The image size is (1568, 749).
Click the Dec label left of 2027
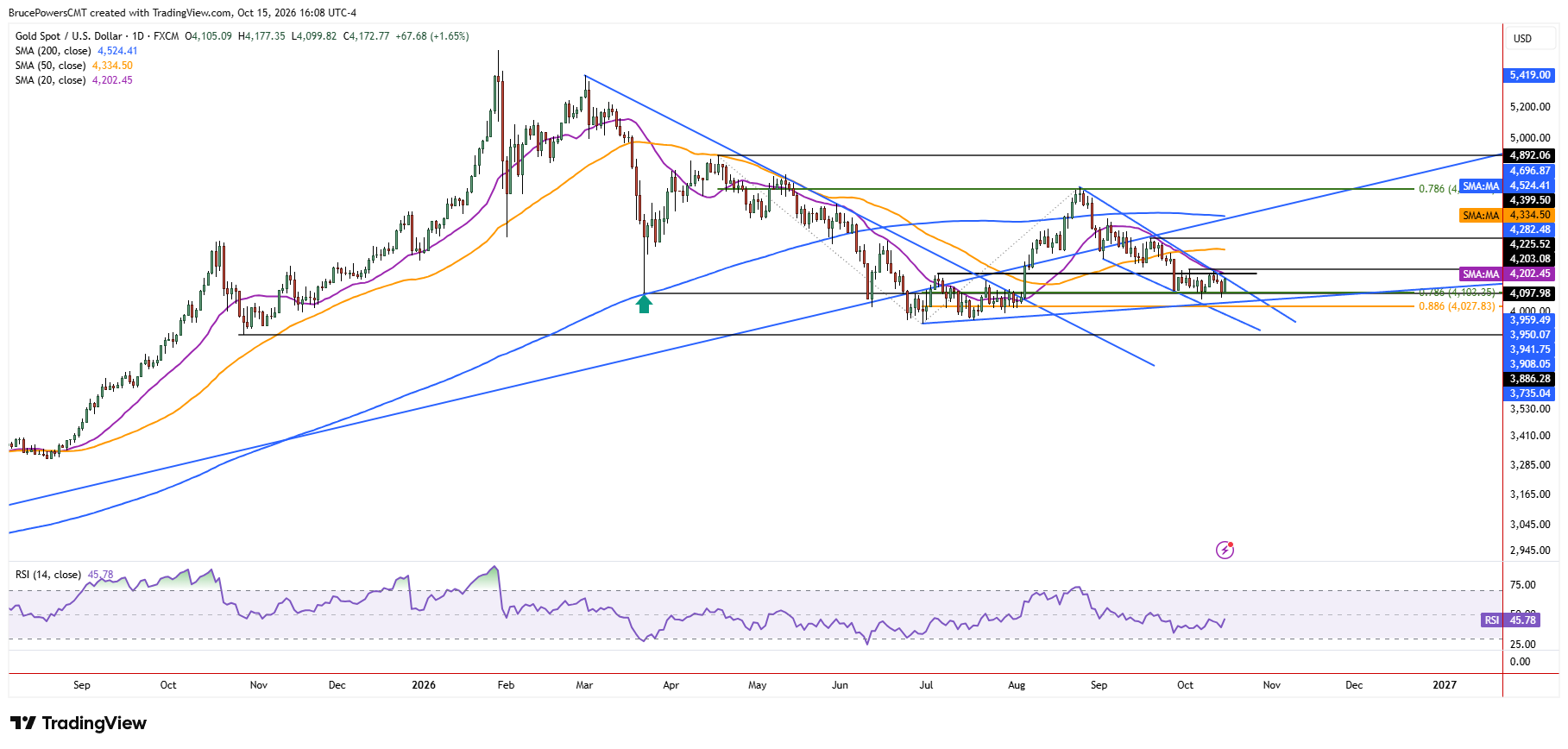(1354, 685)
